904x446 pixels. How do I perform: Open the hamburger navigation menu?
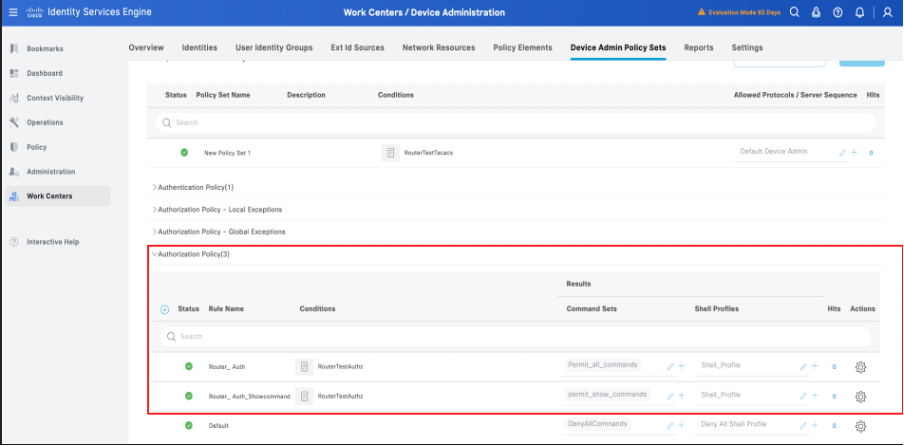pyautogui.click(x=13, y=12)
